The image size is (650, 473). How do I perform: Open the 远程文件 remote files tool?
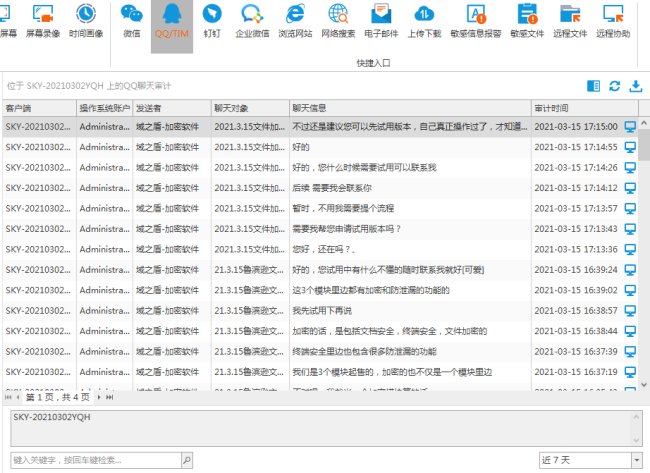[570, 21]
